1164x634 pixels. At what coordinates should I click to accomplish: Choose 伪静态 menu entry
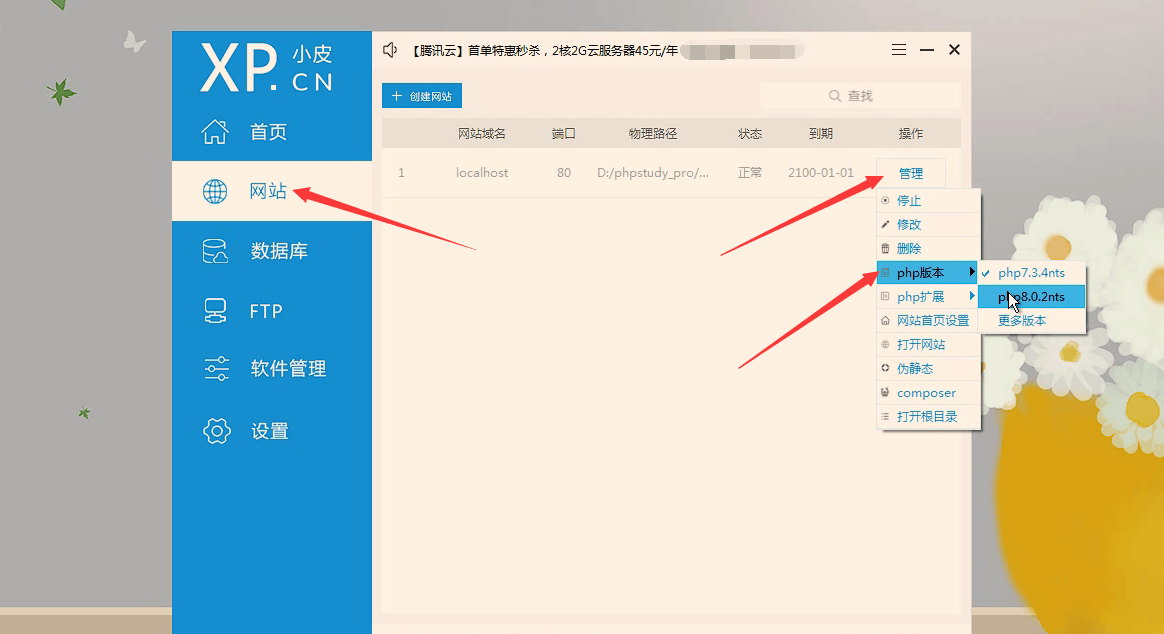929,368
